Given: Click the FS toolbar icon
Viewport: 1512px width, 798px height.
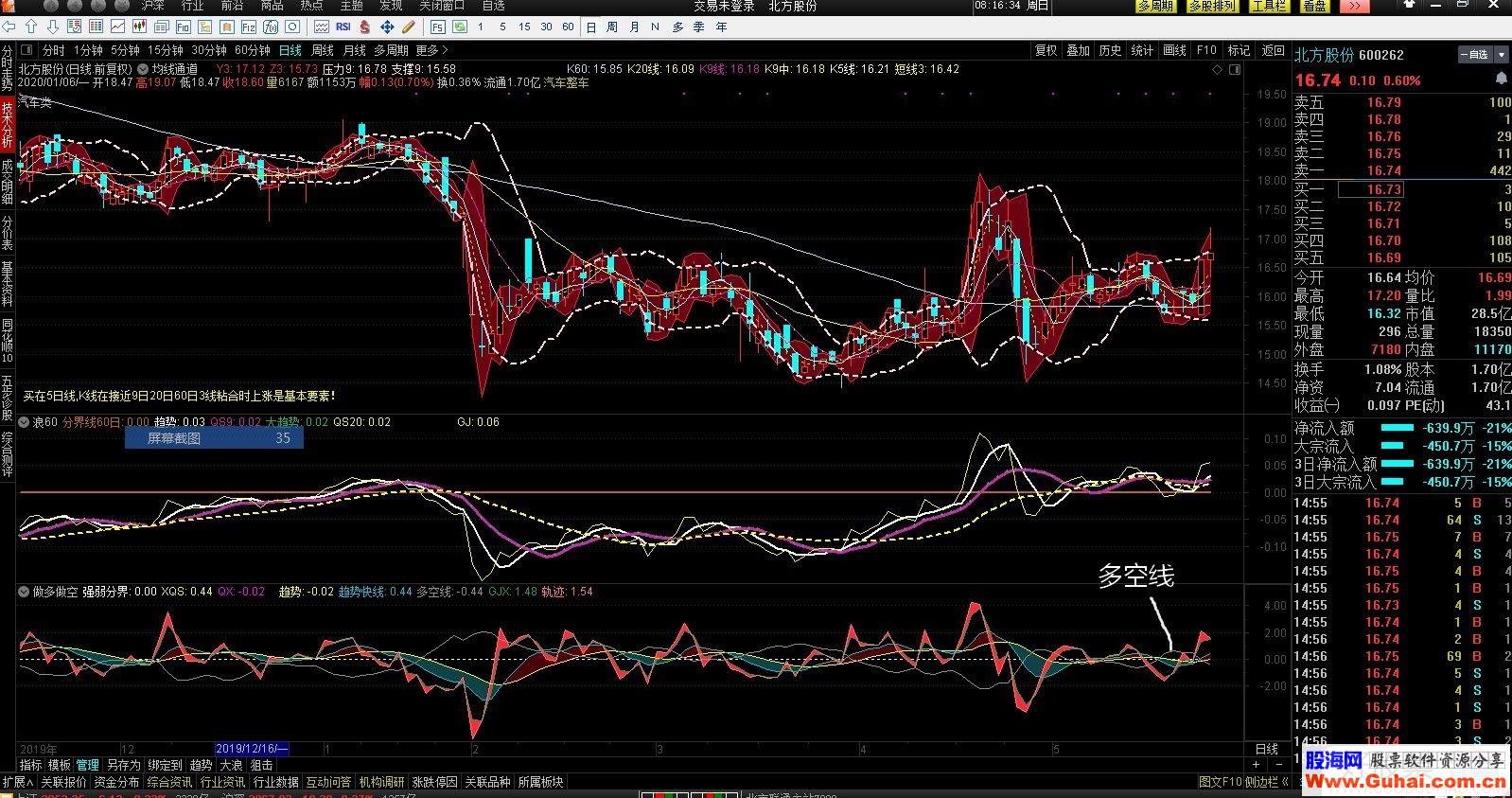Looking at the screenshot, I should pos(437,27).
